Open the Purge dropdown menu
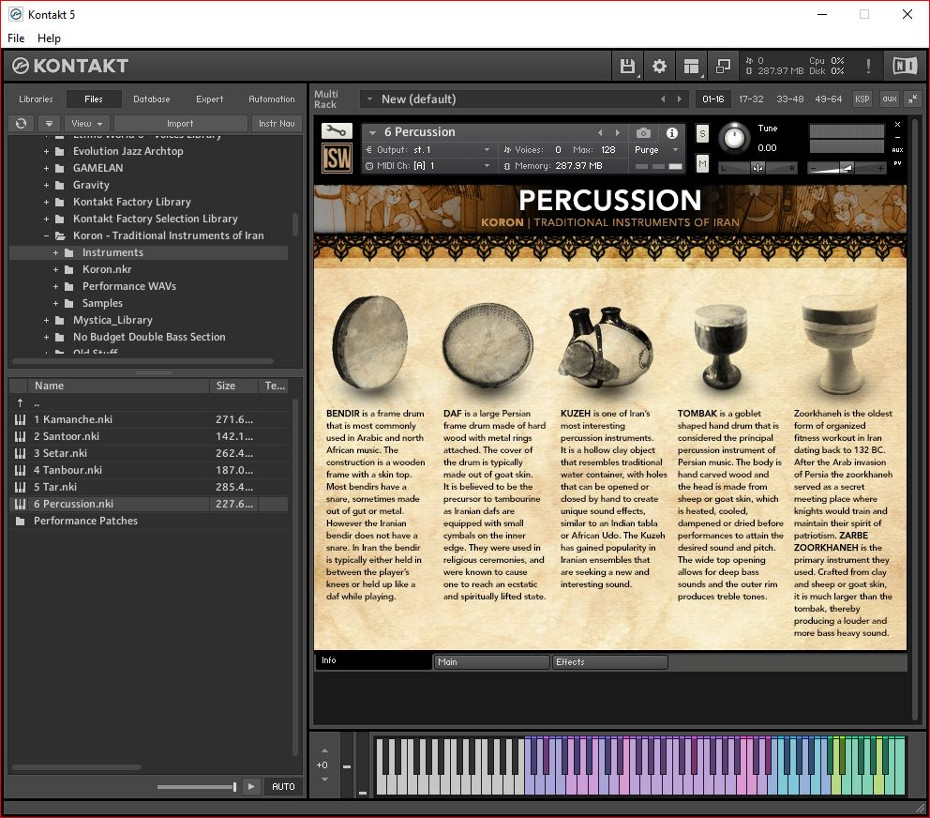The width and height of the screenshot is (930, 818). point(657,149)
